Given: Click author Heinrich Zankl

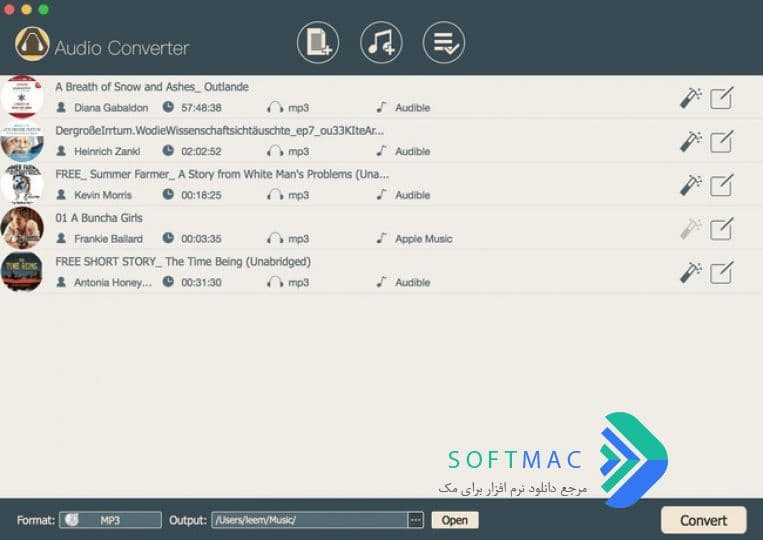Looking at the screenshot, I should 107,152.
